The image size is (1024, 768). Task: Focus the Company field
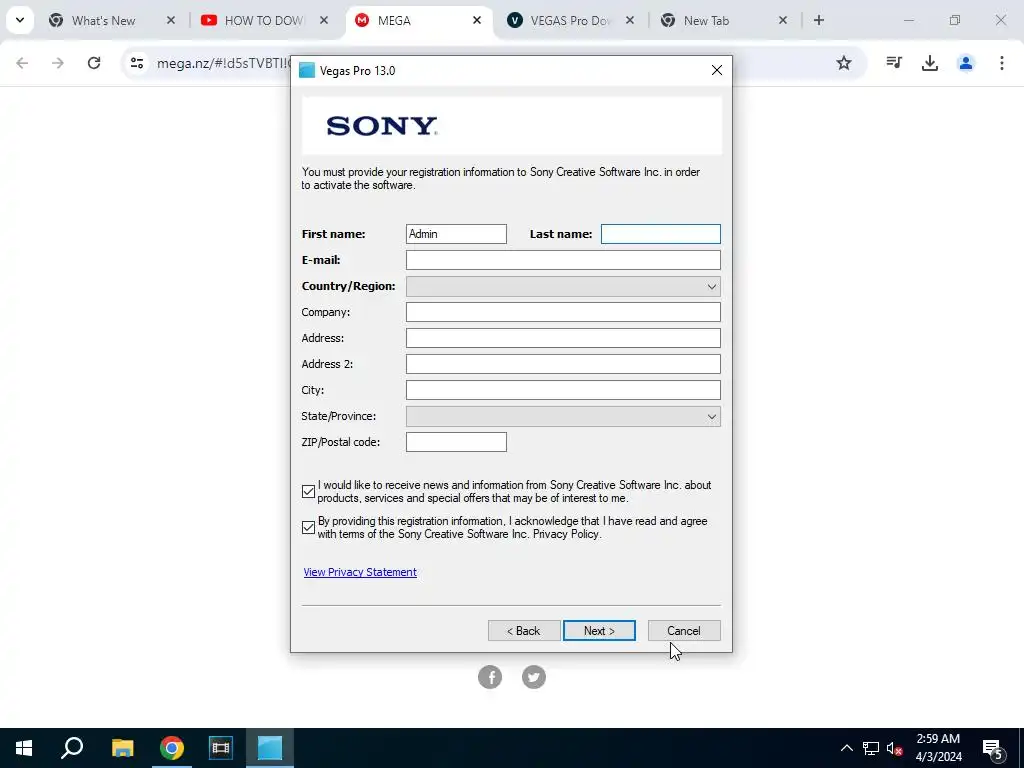pos(563,312)
